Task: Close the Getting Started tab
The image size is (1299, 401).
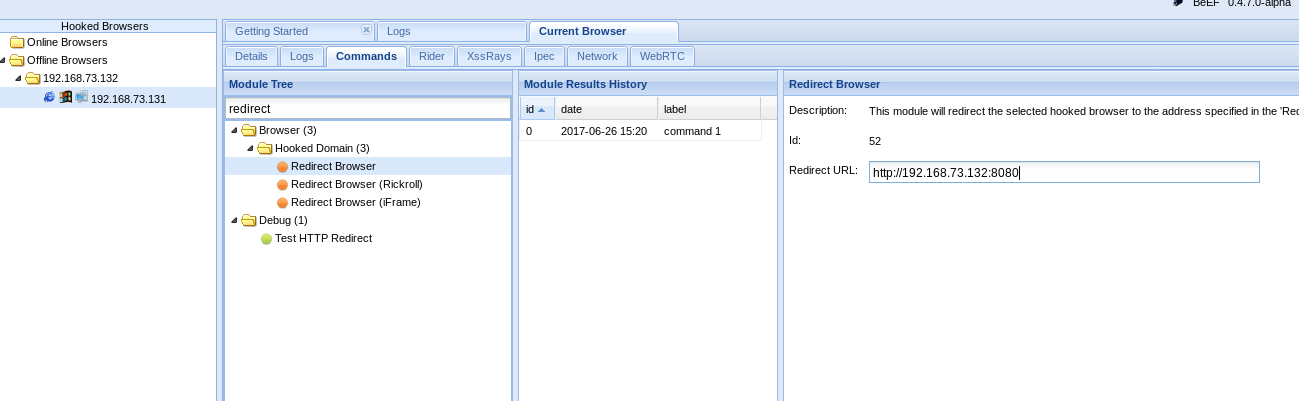Action: 366,30
